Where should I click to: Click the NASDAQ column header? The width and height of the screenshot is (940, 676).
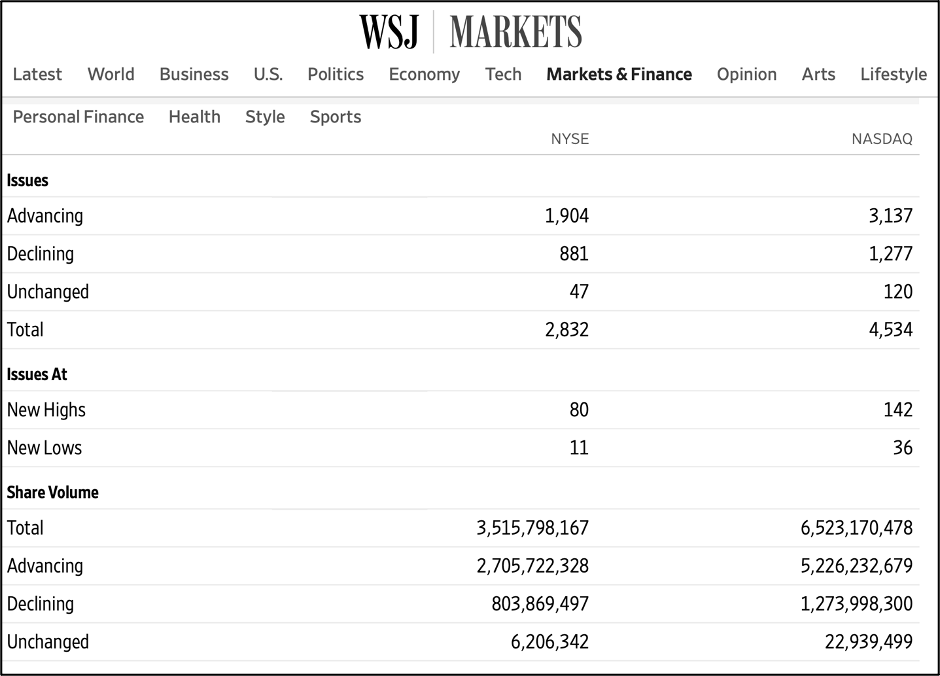click(882, 139)
